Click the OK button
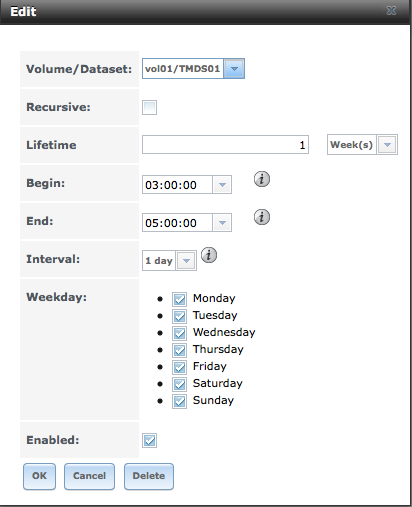The height and width of the screenshot is (507, 412). [x=39, y=476]
